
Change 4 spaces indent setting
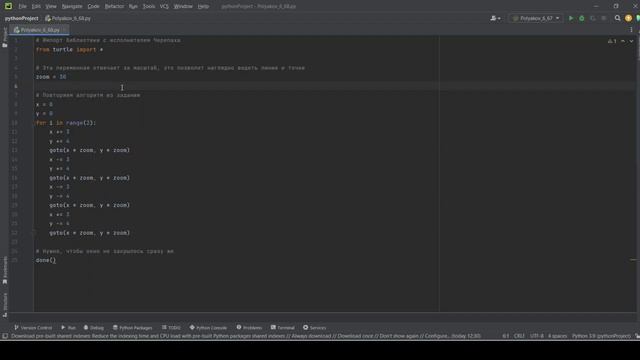pos(557,336)
